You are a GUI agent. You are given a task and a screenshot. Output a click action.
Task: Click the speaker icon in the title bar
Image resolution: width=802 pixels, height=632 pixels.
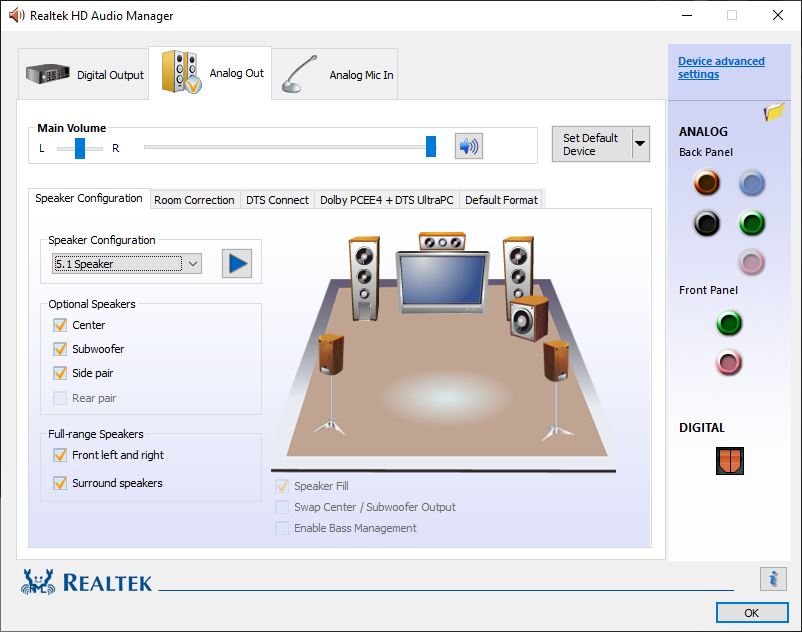coord(16,15)
